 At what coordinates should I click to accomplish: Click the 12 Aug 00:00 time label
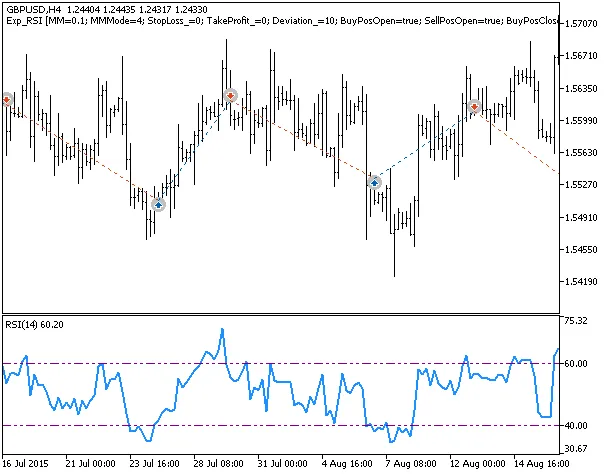[477, 464]
